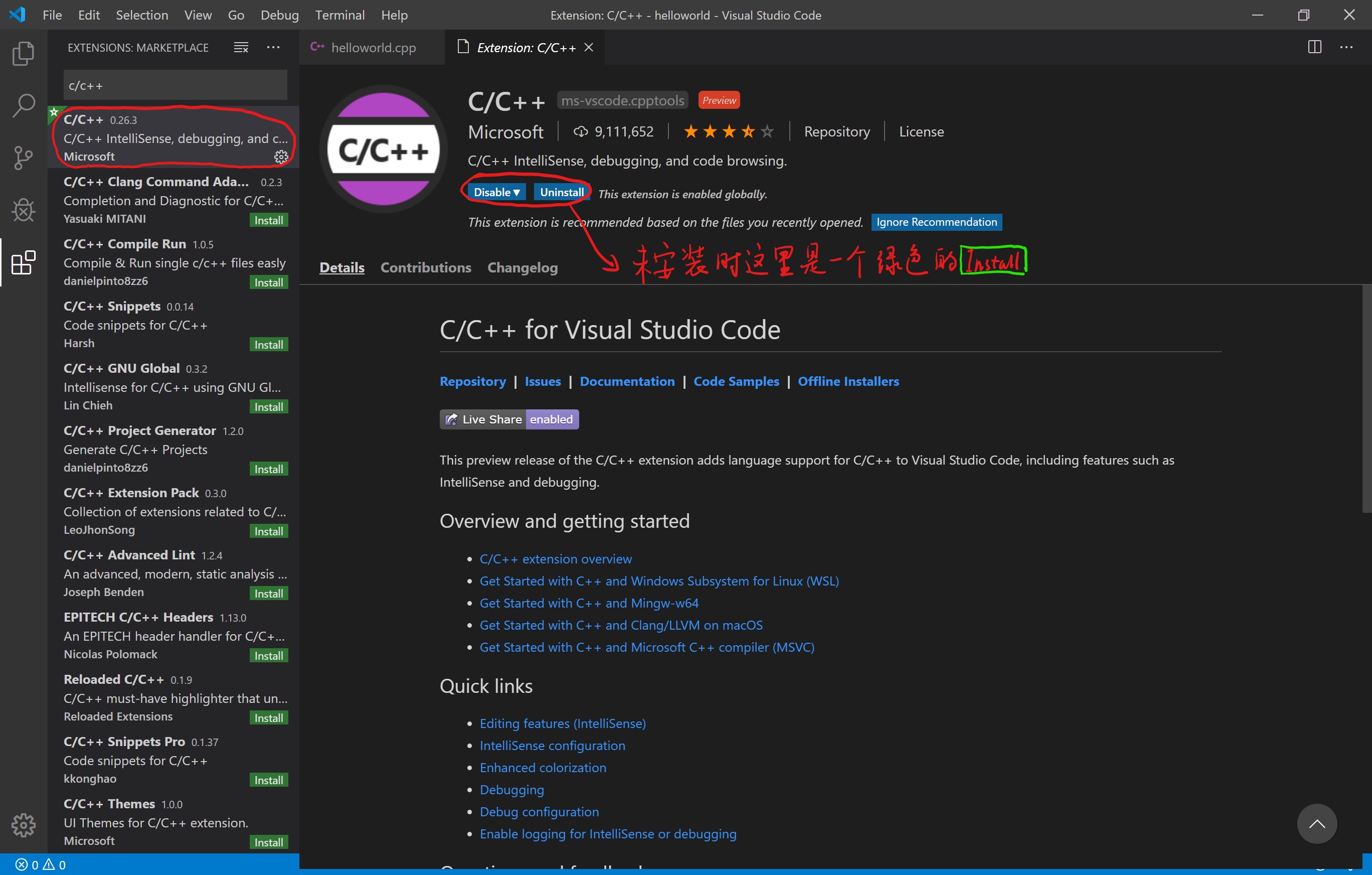The image size is (1372, 875).
Task: Switch to the Changelog tab
Action: pyautogui.click(x=522, y=267)
